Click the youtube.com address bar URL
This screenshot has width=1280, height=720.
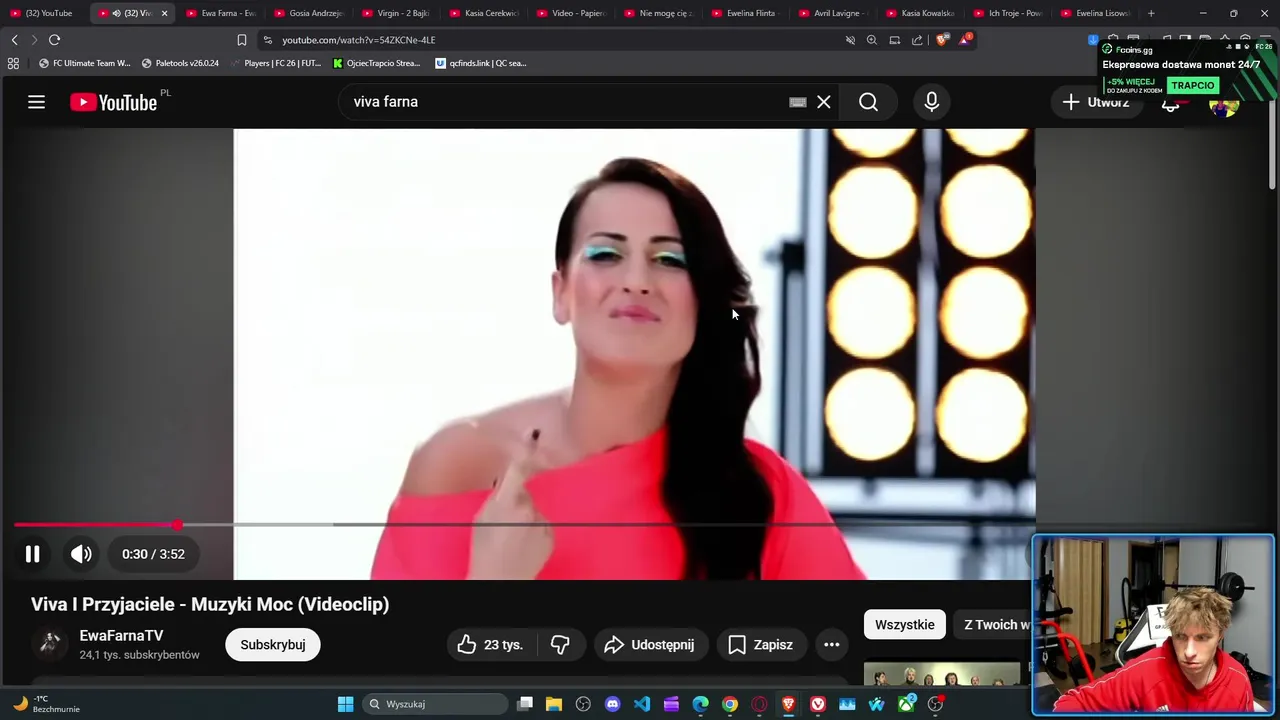[x=358, y=40]
